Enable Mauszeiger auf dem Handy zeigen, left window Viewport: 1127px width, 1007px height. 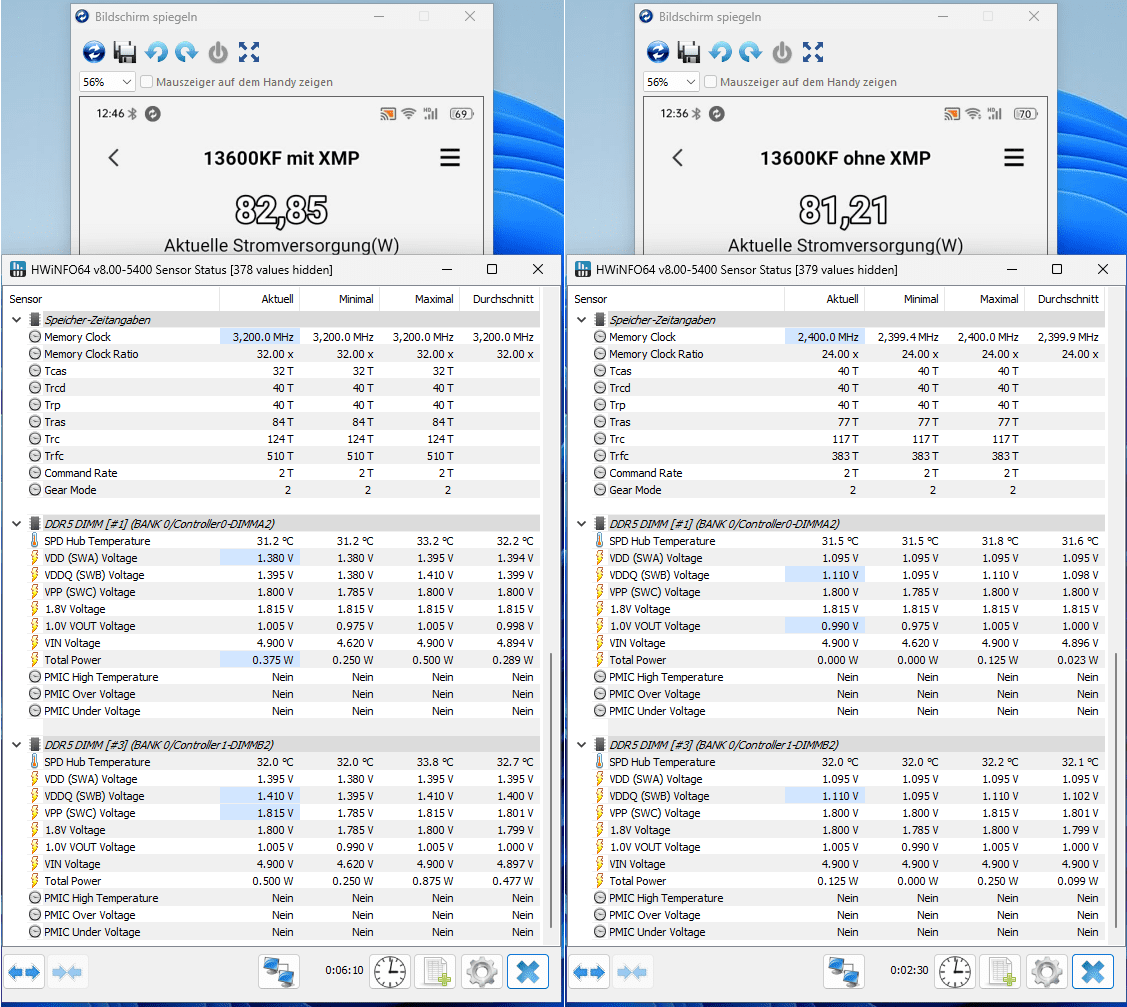click(x=147, y=82)
